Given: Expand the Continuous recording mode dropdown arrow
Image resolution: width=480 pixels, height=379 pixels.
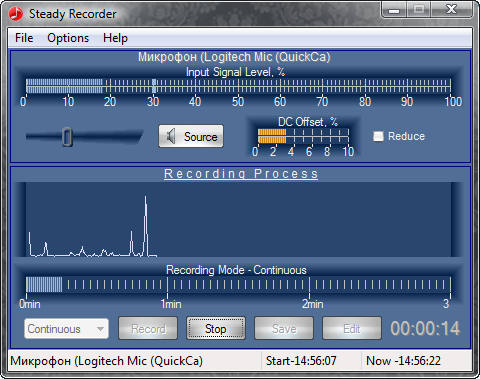Looking at the screenshot, I should click(x=100, y=329).
